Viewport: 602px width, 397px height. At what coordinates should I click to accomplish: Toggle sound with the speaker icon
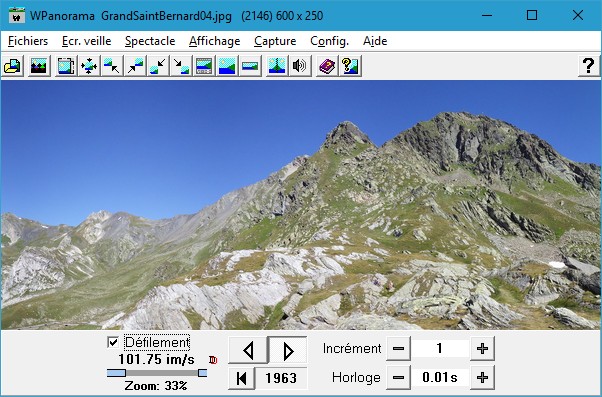click(x=300, y=66)
